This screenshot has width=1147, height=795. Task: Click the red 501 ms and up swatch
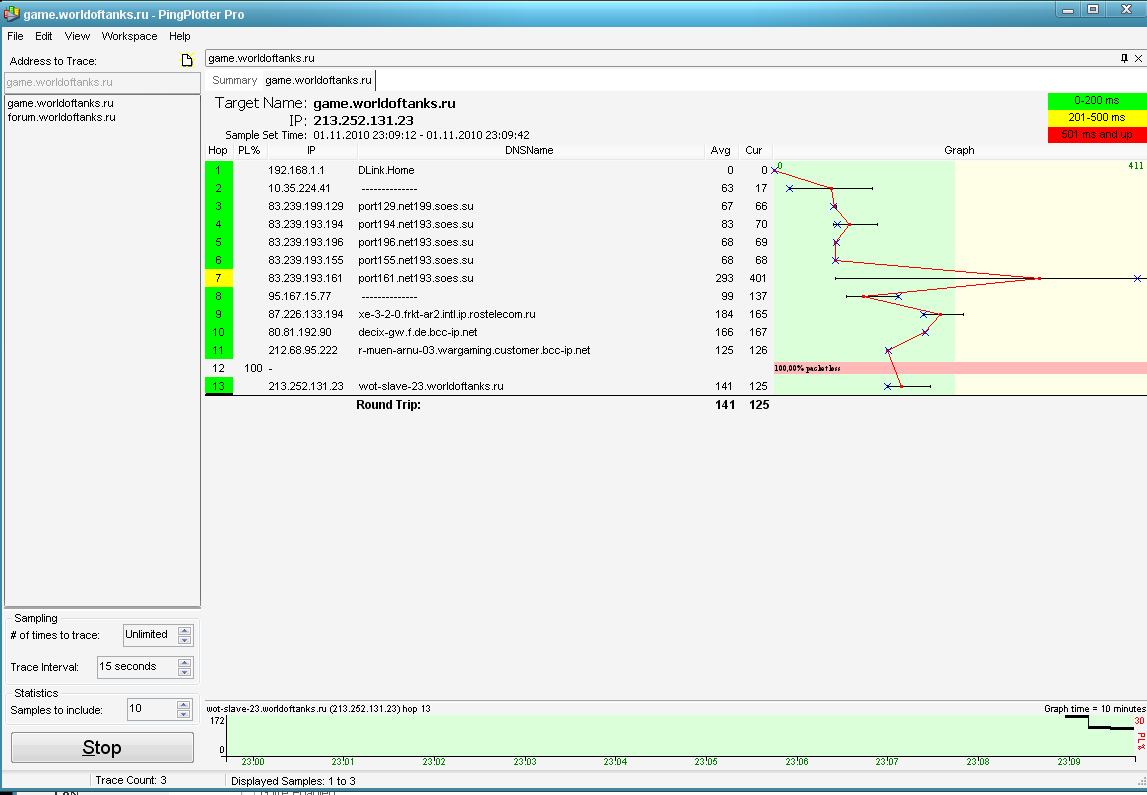pos(1096,135)
